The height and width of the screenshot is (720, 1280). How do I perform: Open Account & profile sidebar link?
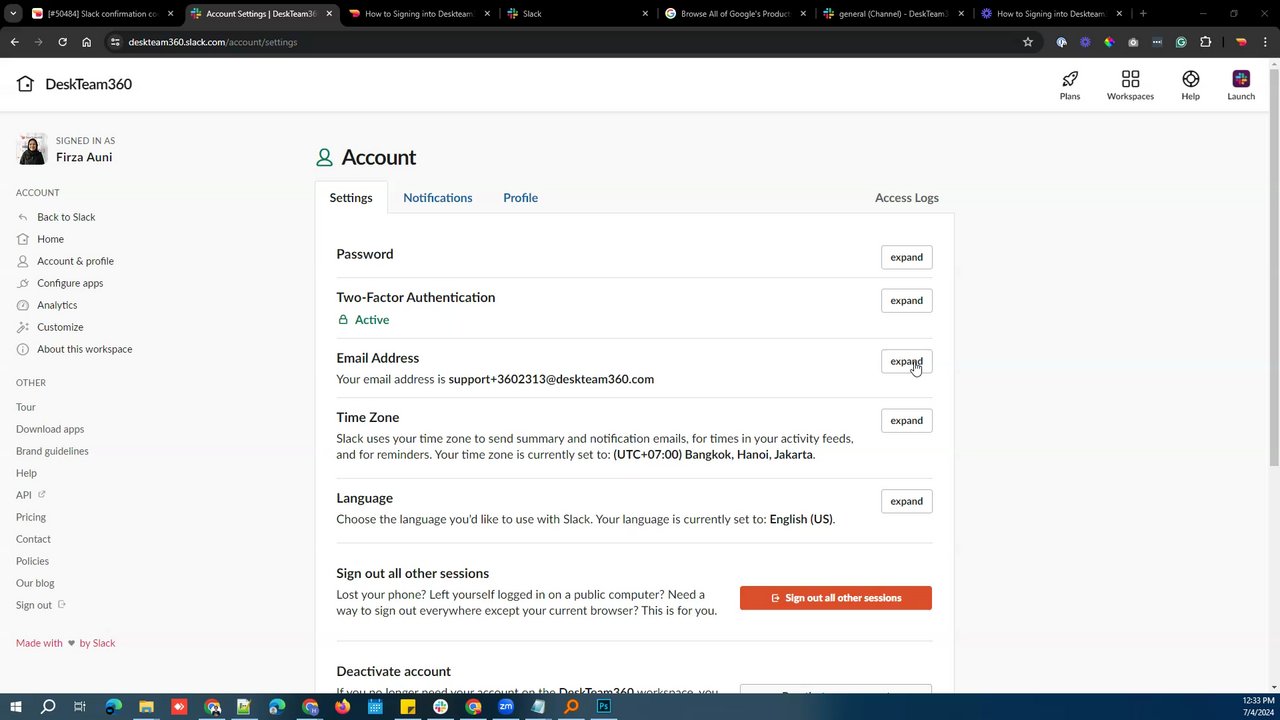75,261
